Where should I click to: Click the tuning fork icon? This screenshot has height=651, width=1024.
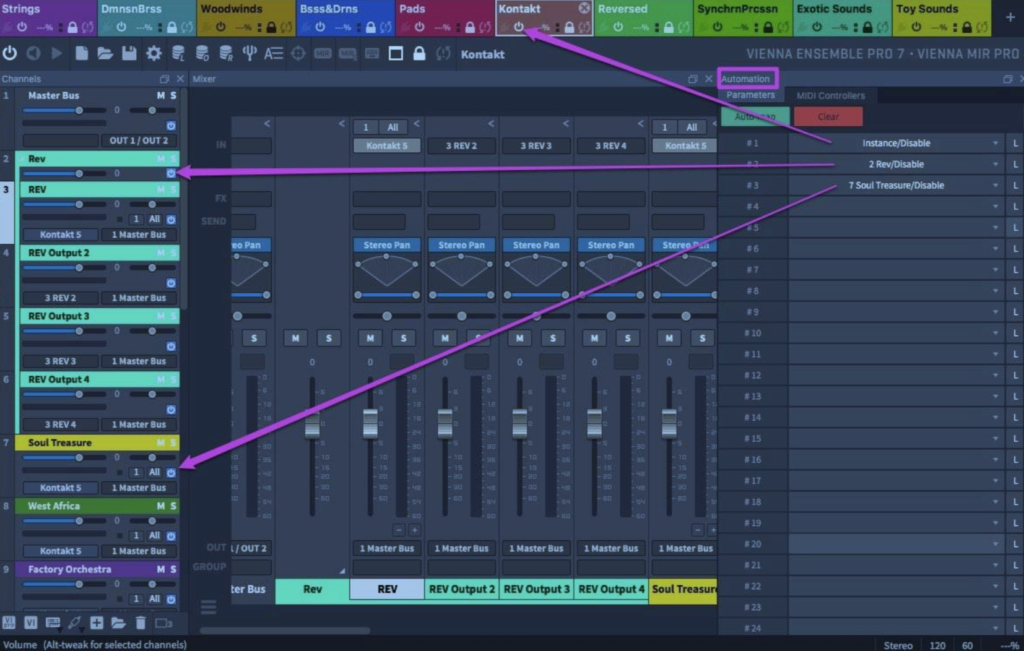[x=249, y=54]
